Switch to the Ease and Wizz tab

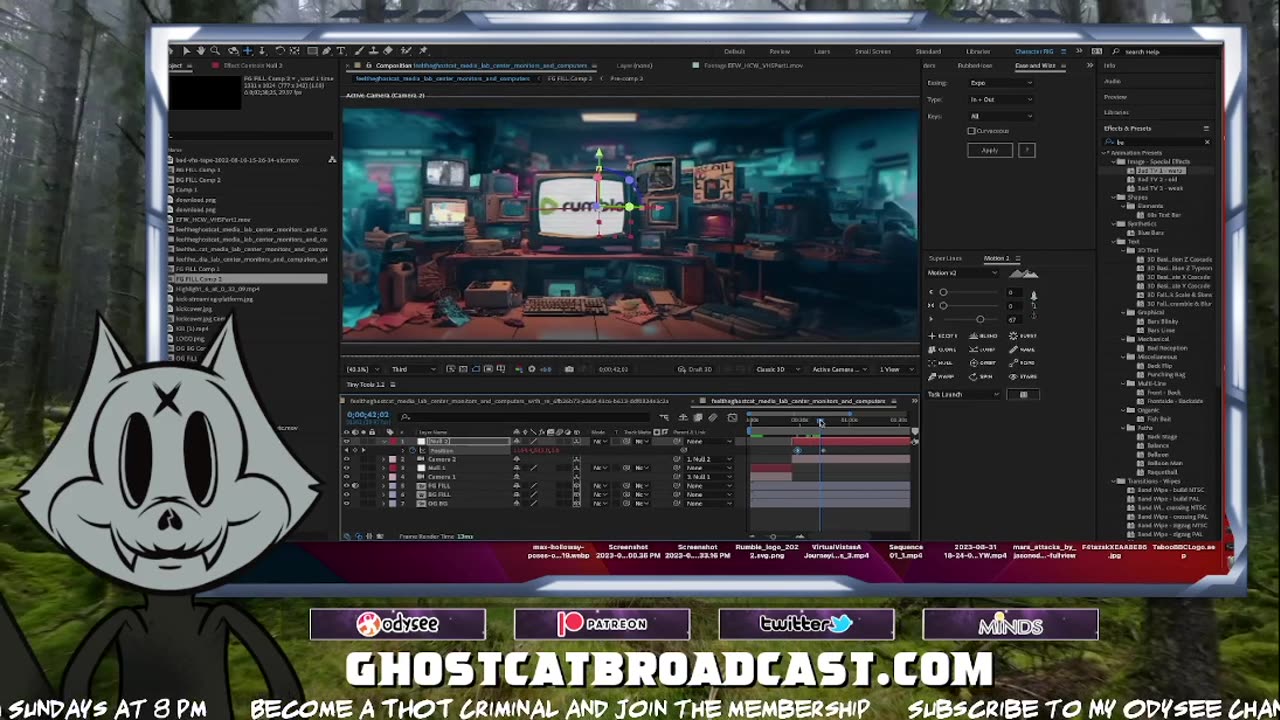1035,65
